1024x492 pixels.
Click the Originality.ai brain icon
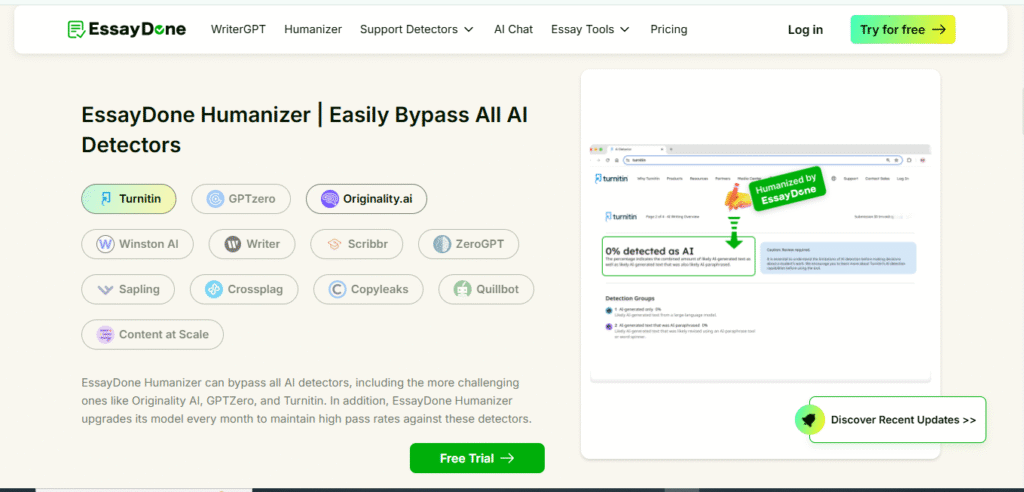pyautogui.click(x=330, y=199)
